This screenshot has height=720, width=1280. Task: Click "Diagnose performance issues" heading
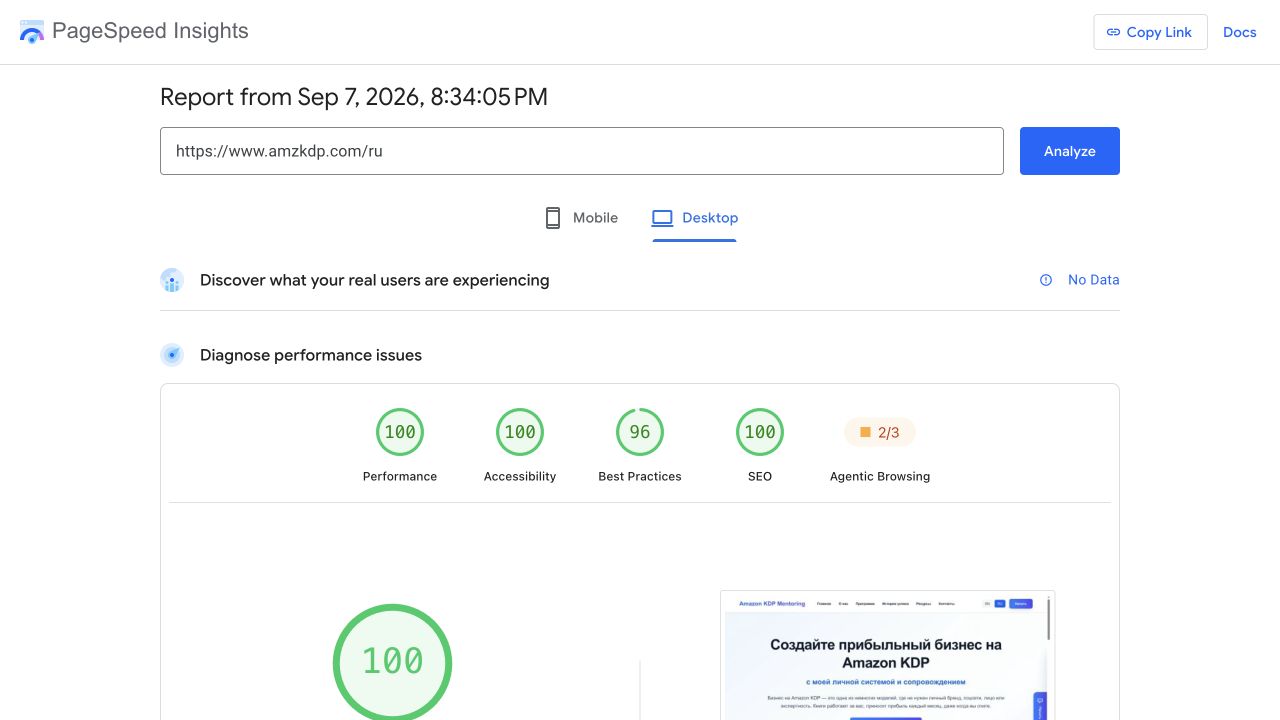coord(311,355)
